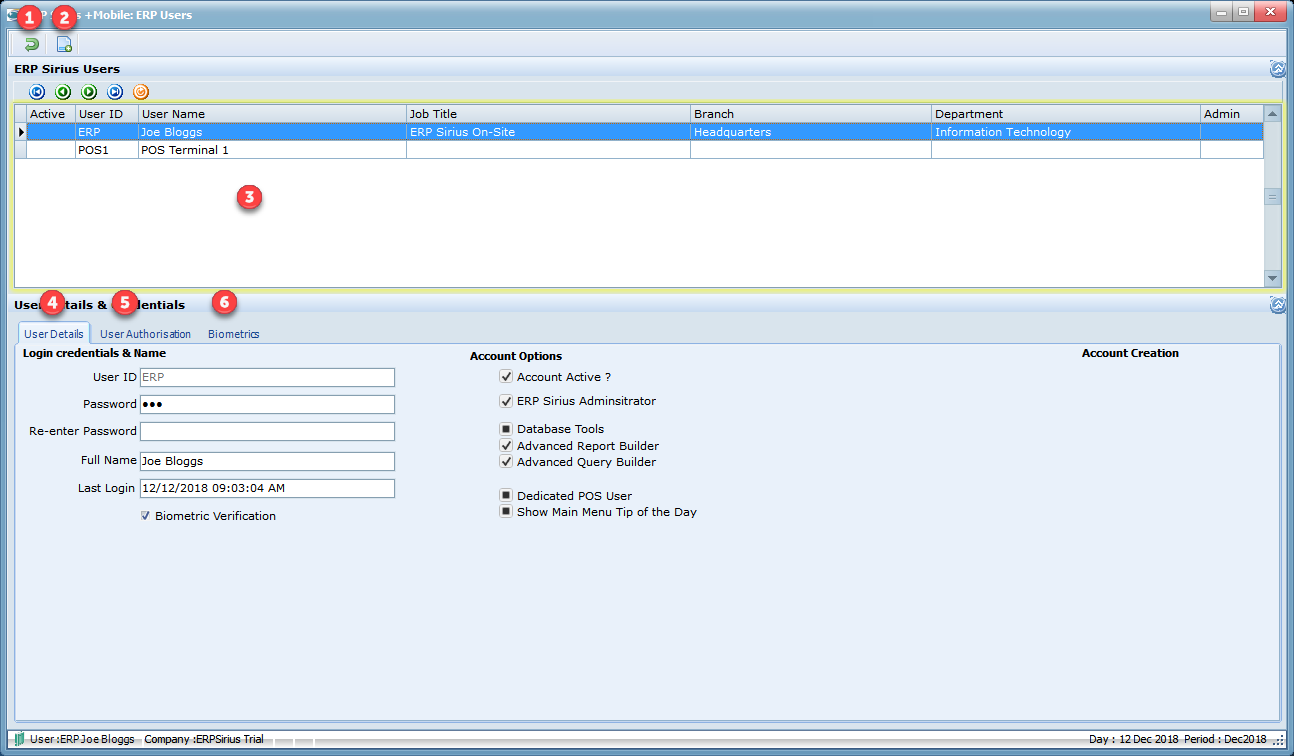Sort by Branch column header
The height and width of the screenshot is (756, 1294).
point(811,114)
